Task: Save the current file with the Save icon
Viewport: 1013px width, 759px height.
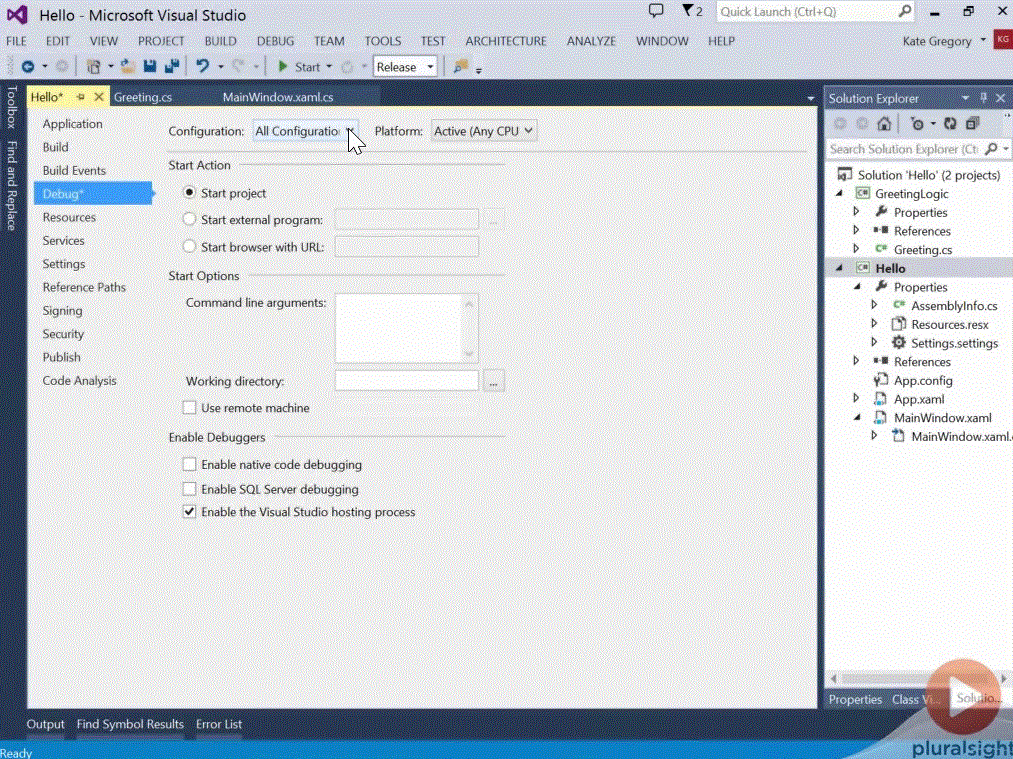Action: tap(150, 67)
